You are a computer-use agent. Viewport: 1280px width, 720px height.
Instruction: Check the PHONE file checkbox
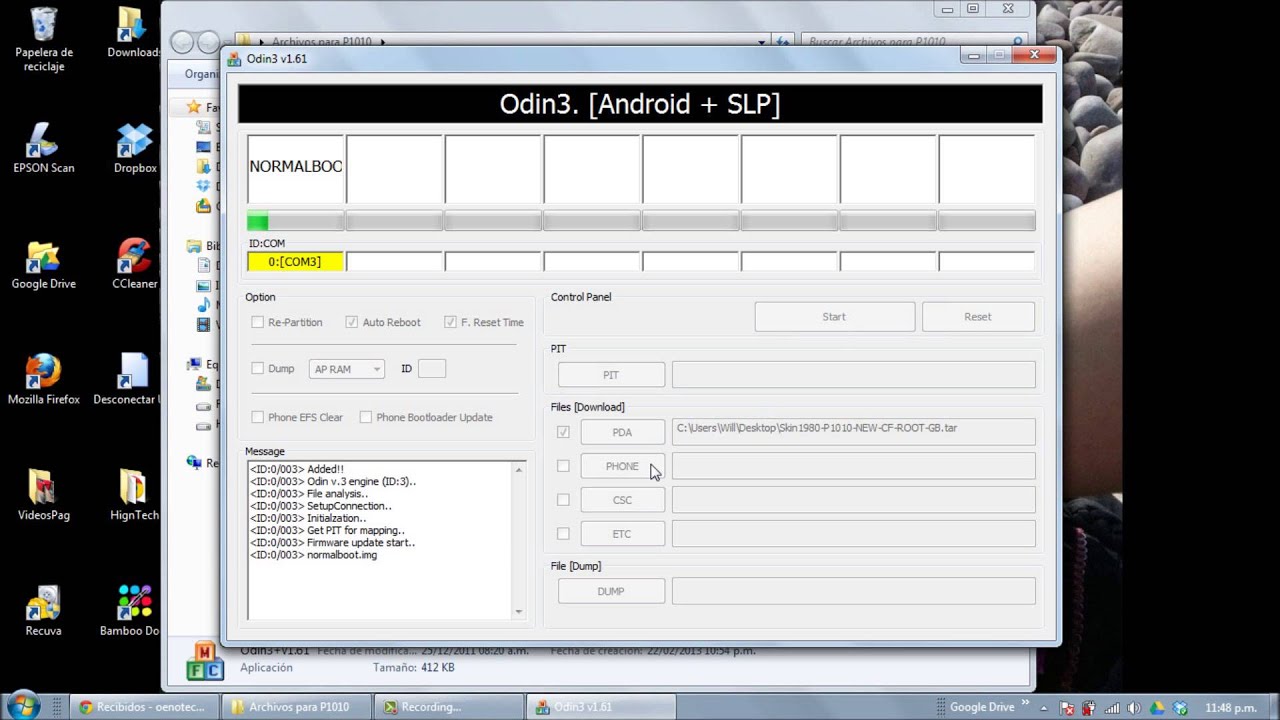coord(563,466)
